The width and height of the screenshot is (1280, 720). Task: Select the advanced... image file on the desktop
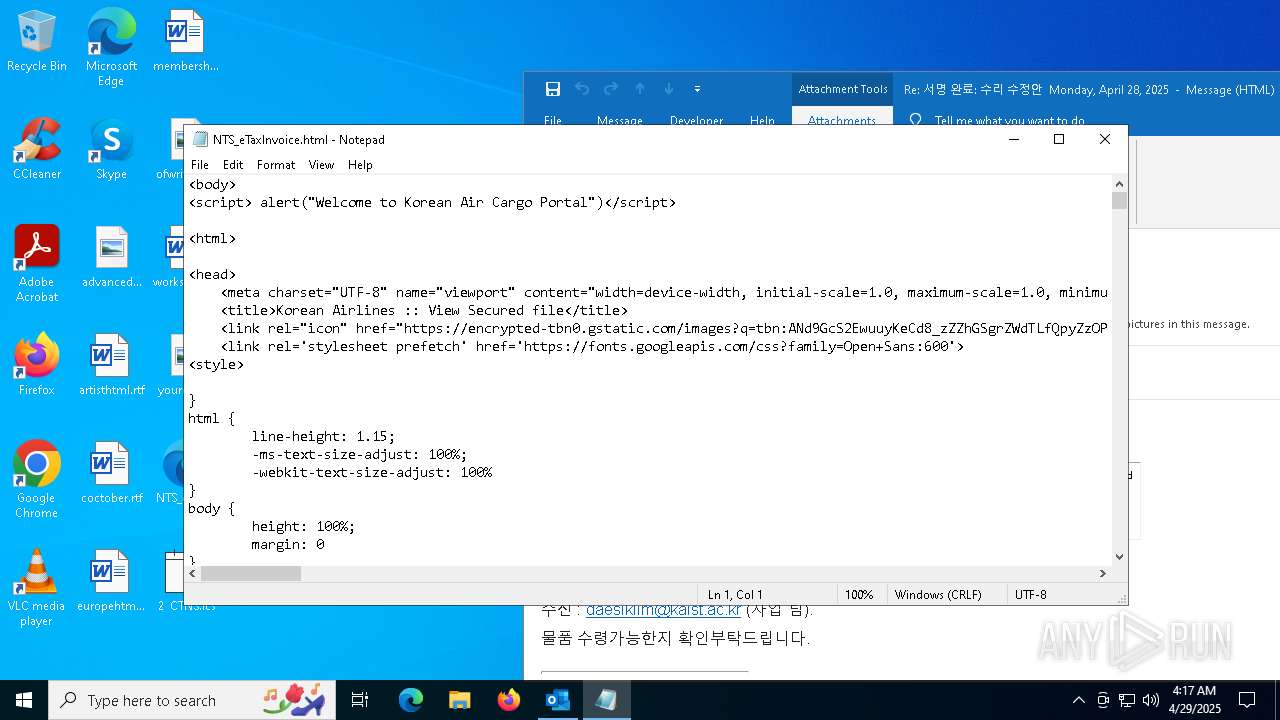tap(111, 257)
